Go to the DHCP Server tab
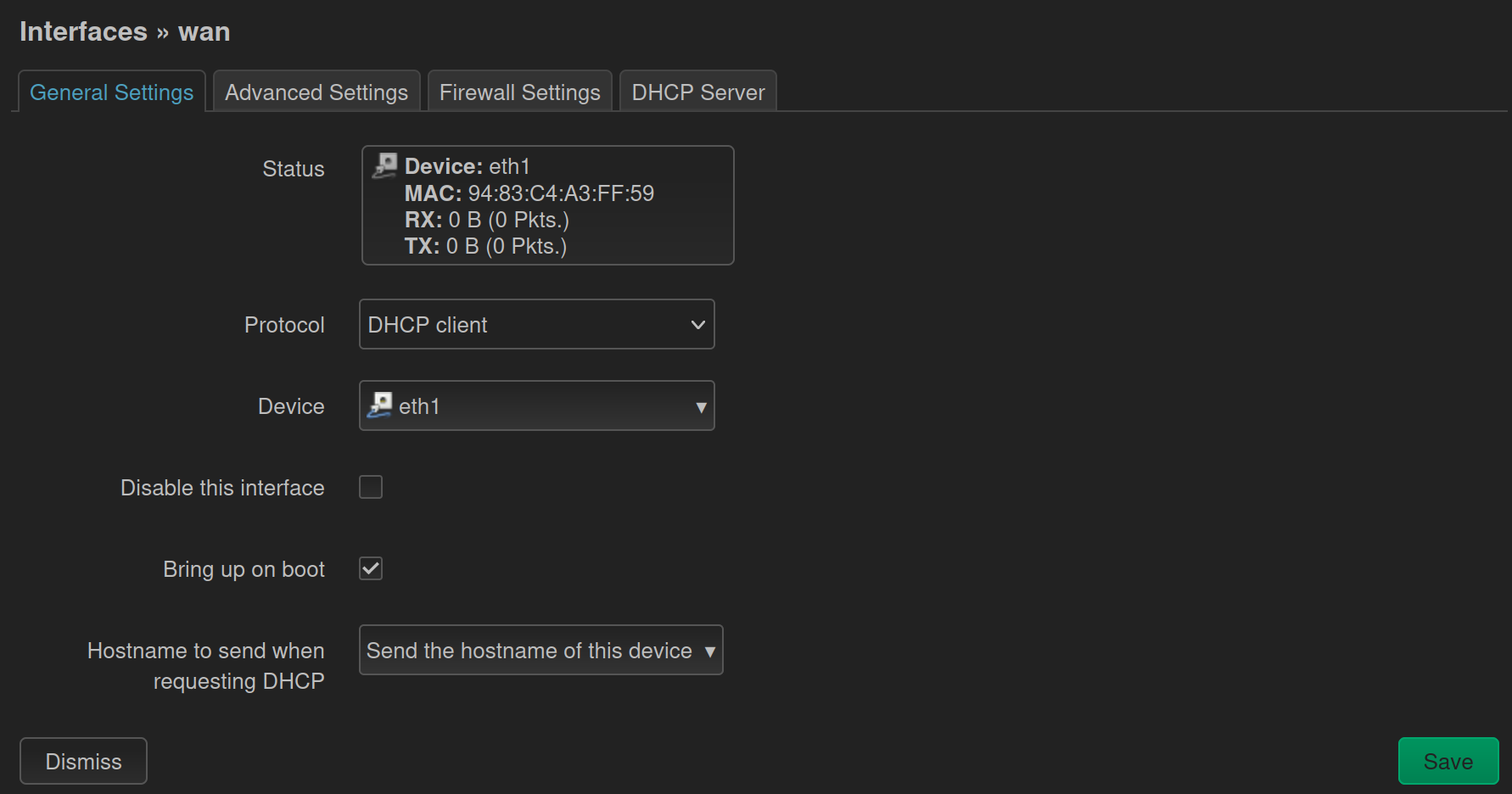1512x794 pixels. pos(697,92)
